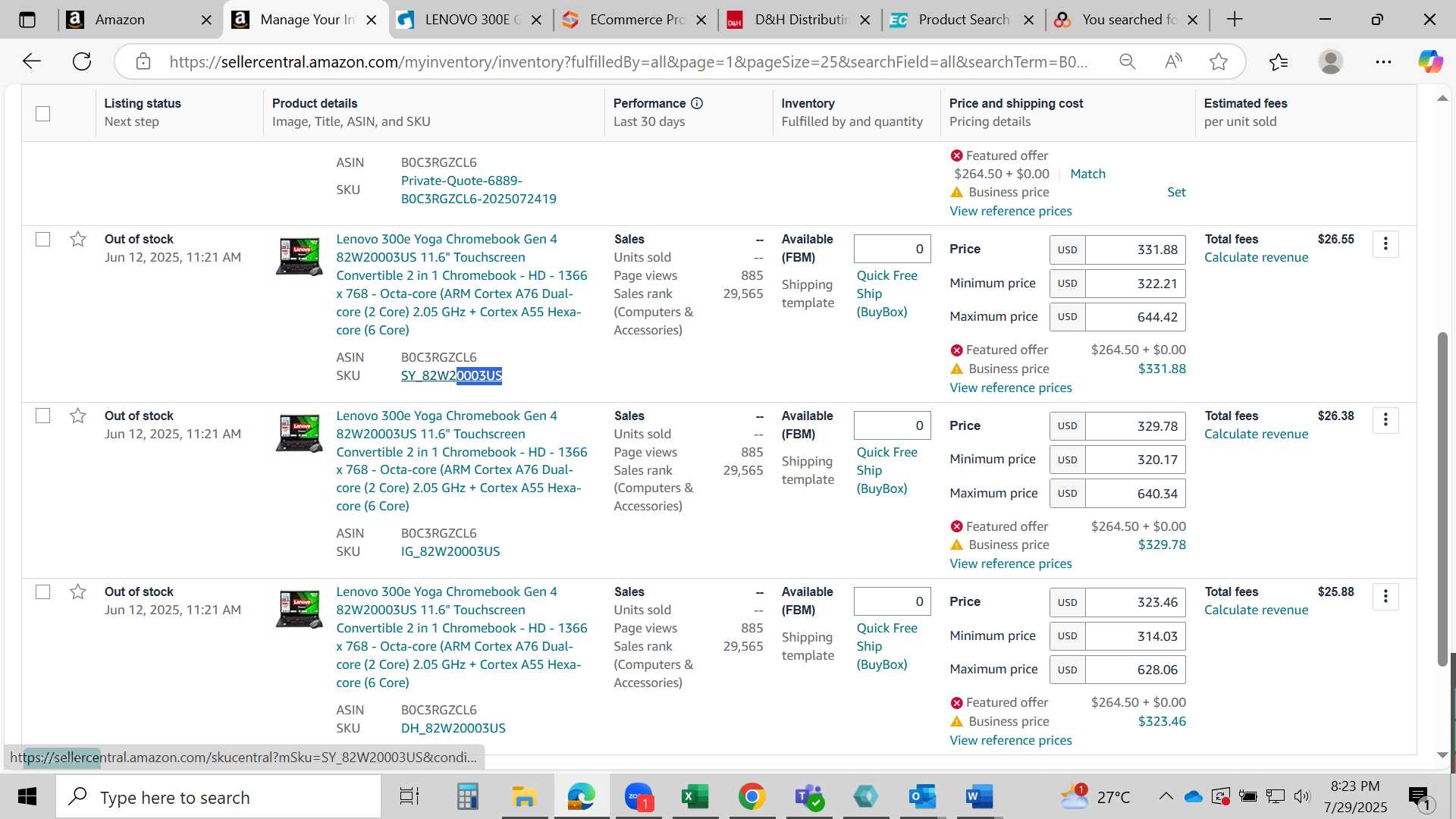This screenshot has width=1456, height=819.
Task: Edit maximum price field 628.06
Action: click(x=1135, y=670)
